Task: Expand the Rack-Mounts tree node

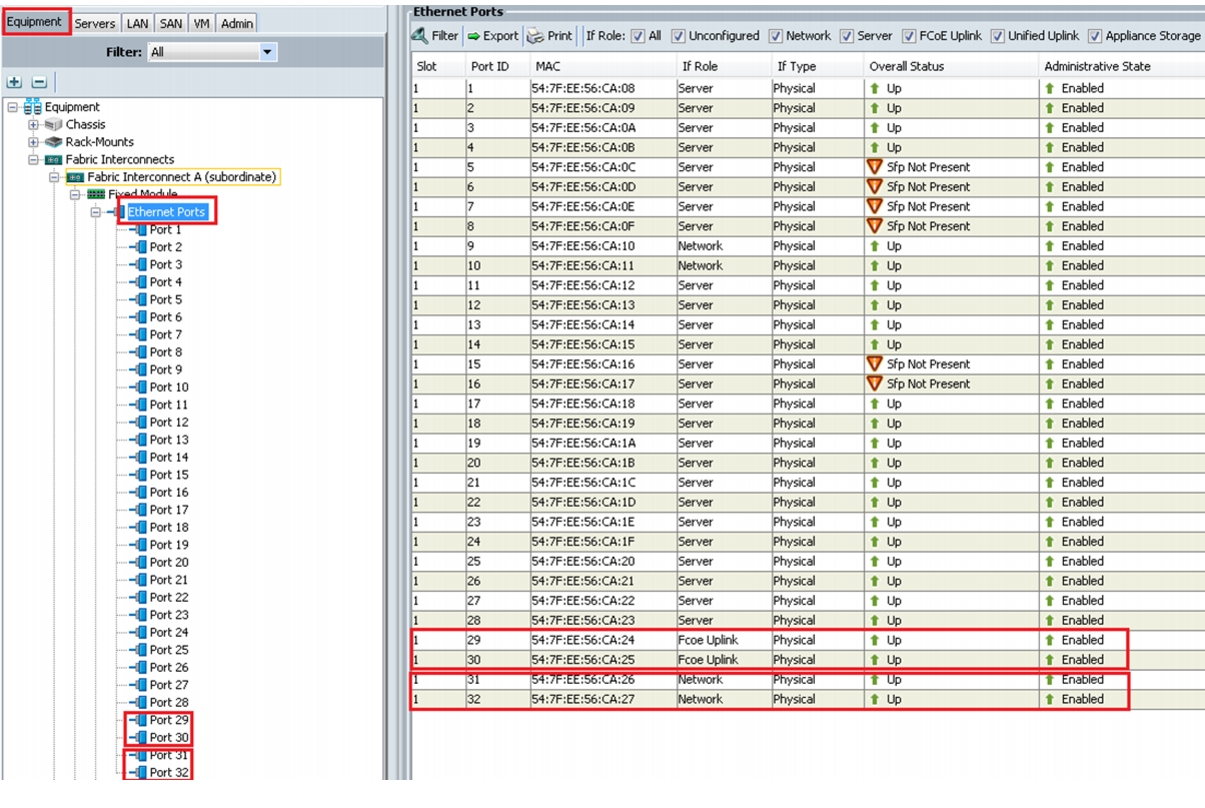Action: click(x=34, y=142)
